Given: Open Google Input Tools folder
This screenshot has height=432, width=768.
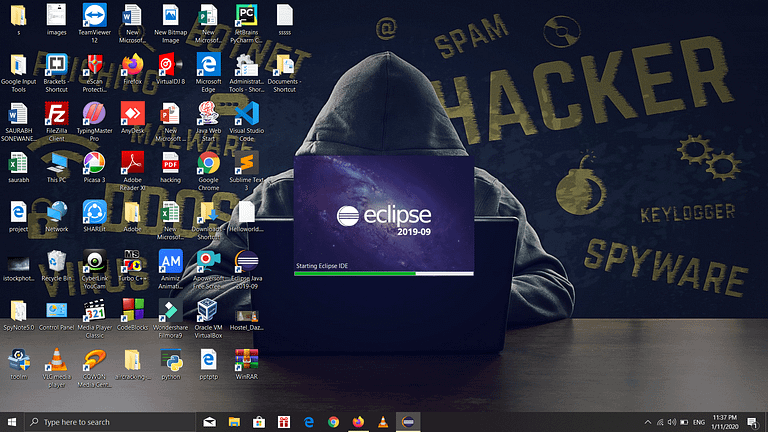Looking at the screenshot, I should pyautogui.click(x=19, y=72).
